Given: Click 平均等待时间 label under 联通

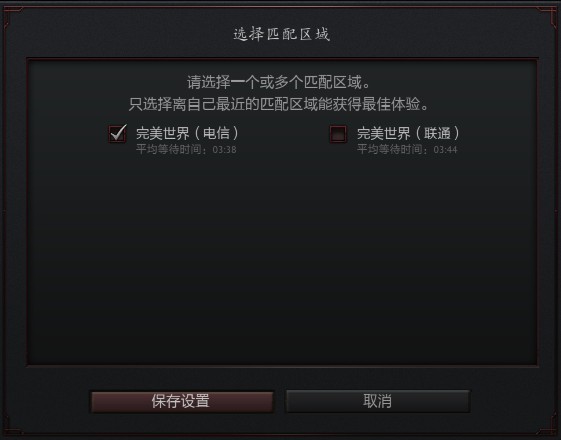Looking at the screenshot, I should (390, 149).
